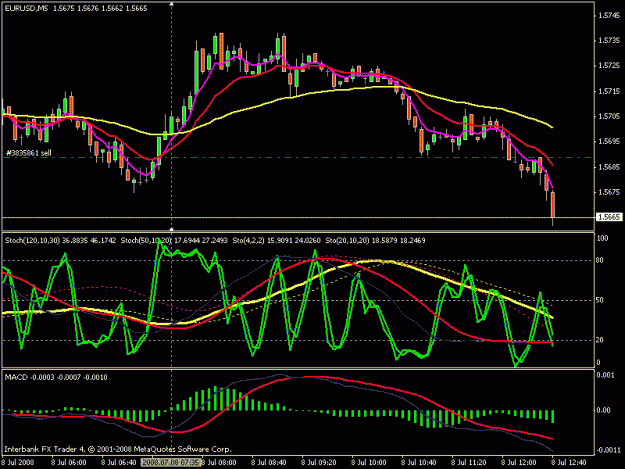The height and width of the screenshot is (469, 625).
Task: Click the 8 Jul 06:40 time label
Action: click(x=118, y=463)
